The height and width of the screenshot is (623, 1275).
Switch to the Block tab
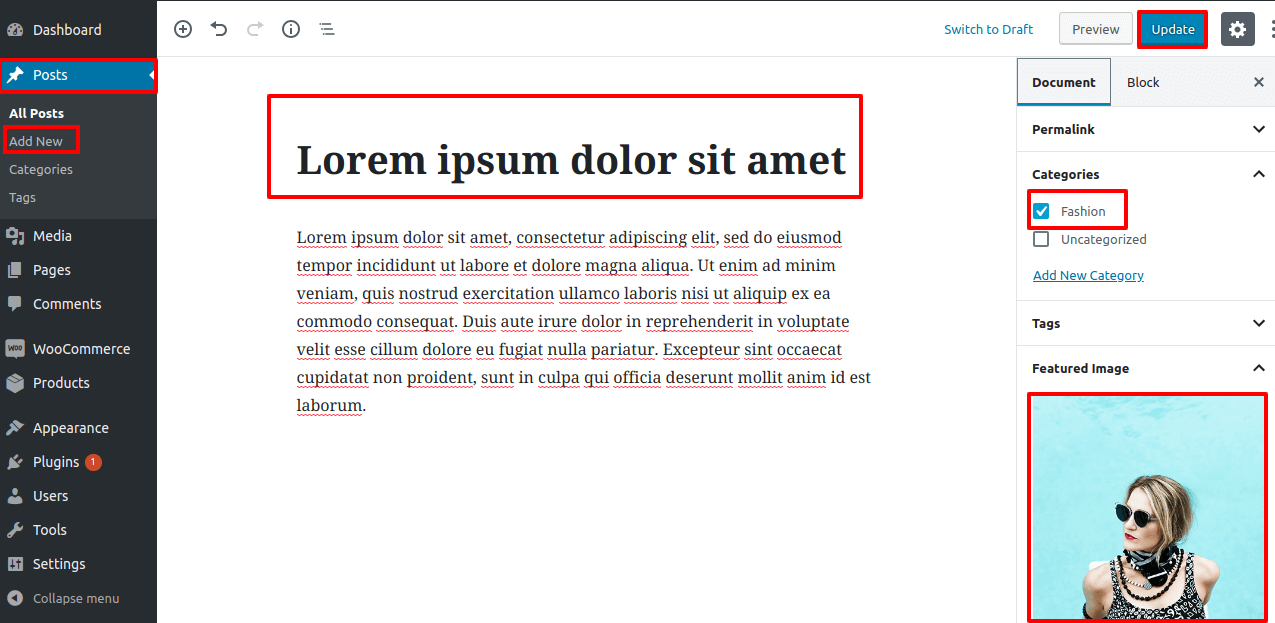[1142, 82]
